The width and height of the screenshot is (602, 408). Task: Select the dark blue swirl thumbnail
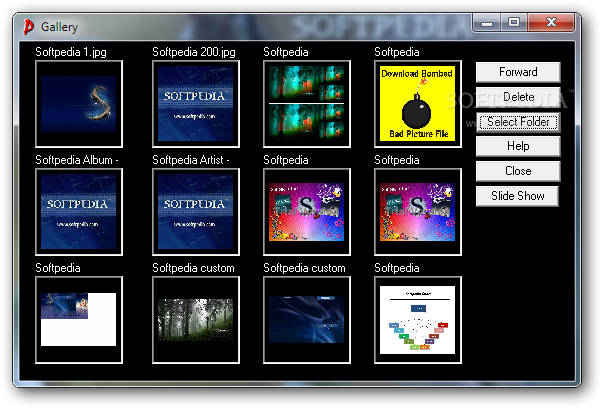coord(307,320)
